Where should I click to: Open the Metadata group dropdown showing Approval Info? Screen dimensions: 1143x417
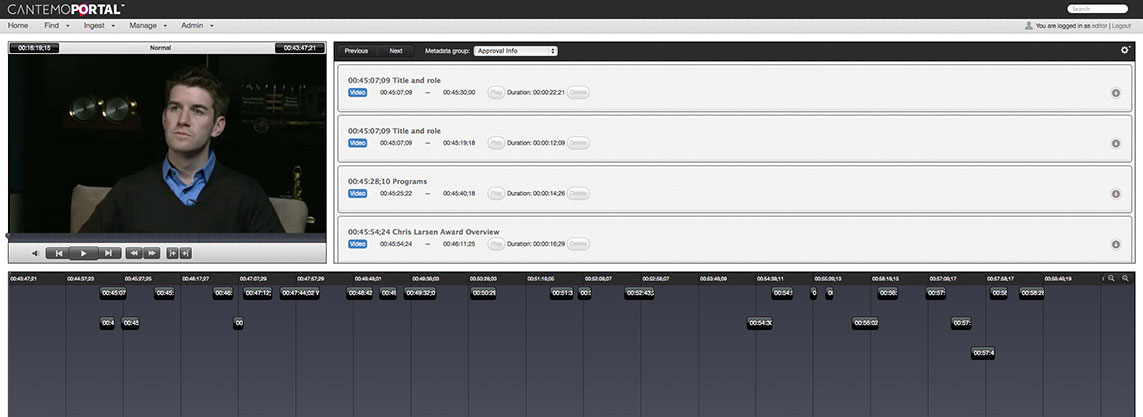[x=515, y=51]
